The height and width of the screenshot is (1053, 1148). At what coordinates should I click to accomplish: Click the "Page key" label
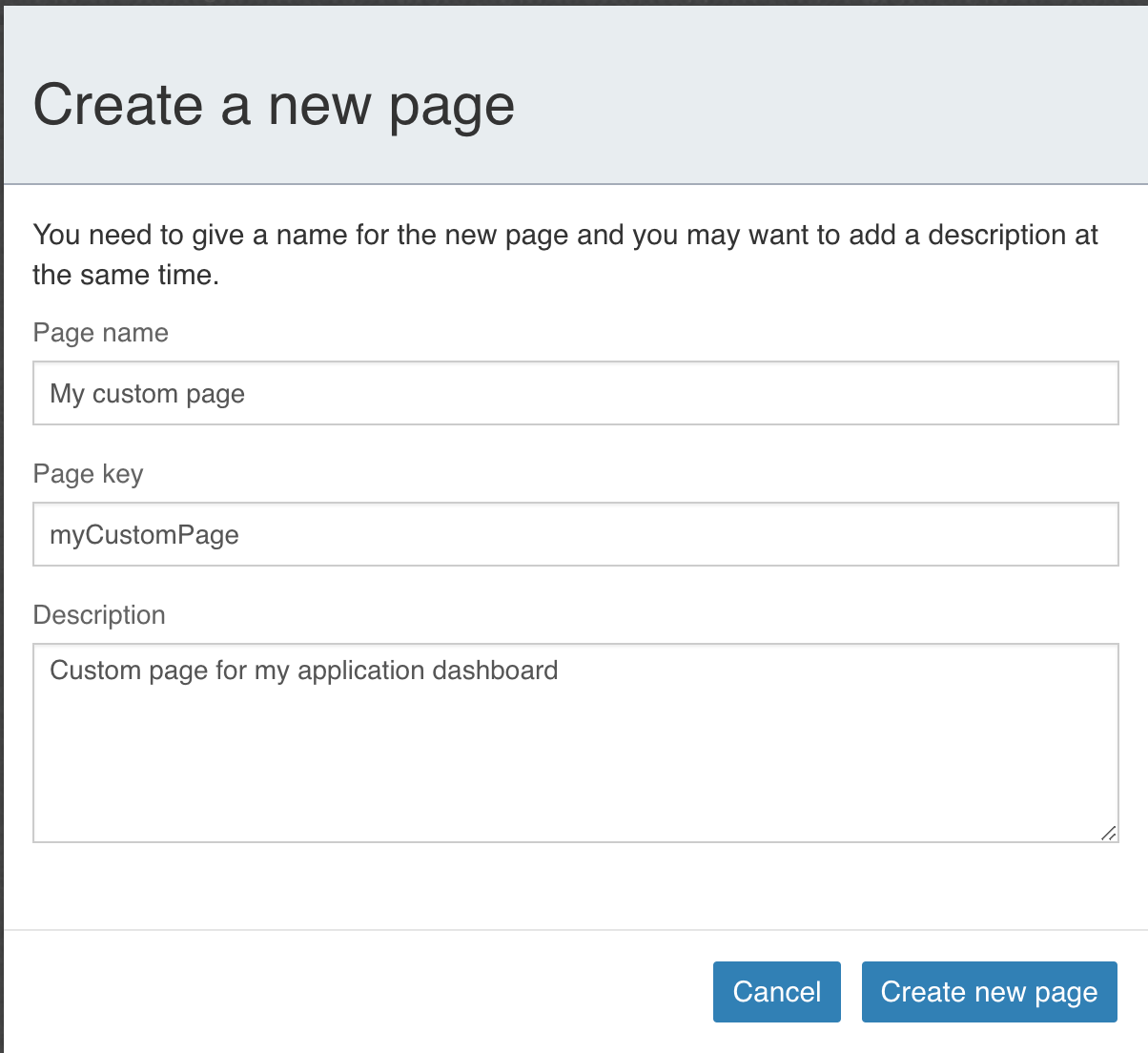point(88,474)
